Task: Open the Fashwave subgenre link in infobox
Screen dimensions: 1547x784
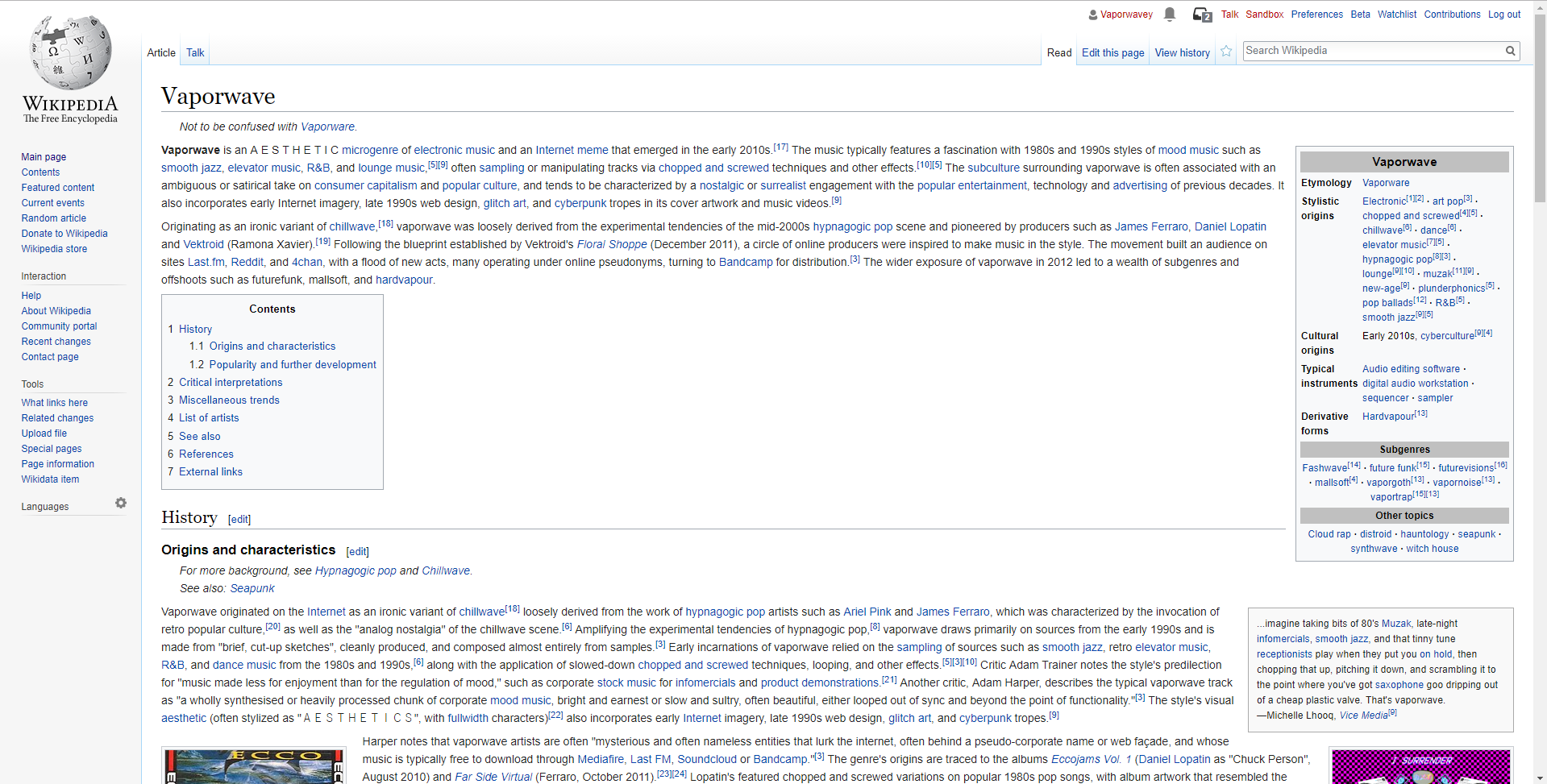Action: 1325,468
